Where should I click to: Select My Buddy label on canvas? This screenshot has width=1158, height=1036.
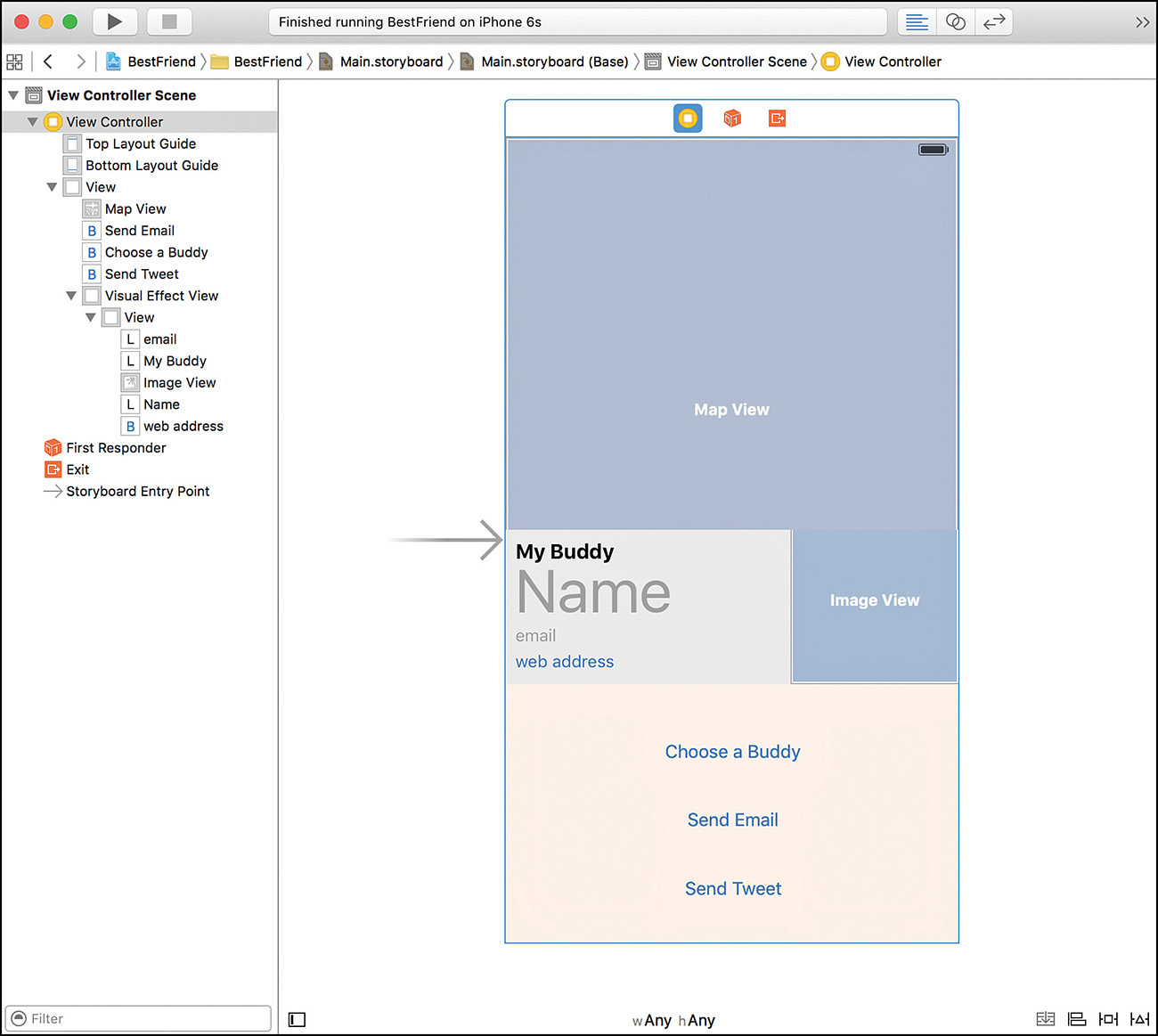(x=565, y=551)
